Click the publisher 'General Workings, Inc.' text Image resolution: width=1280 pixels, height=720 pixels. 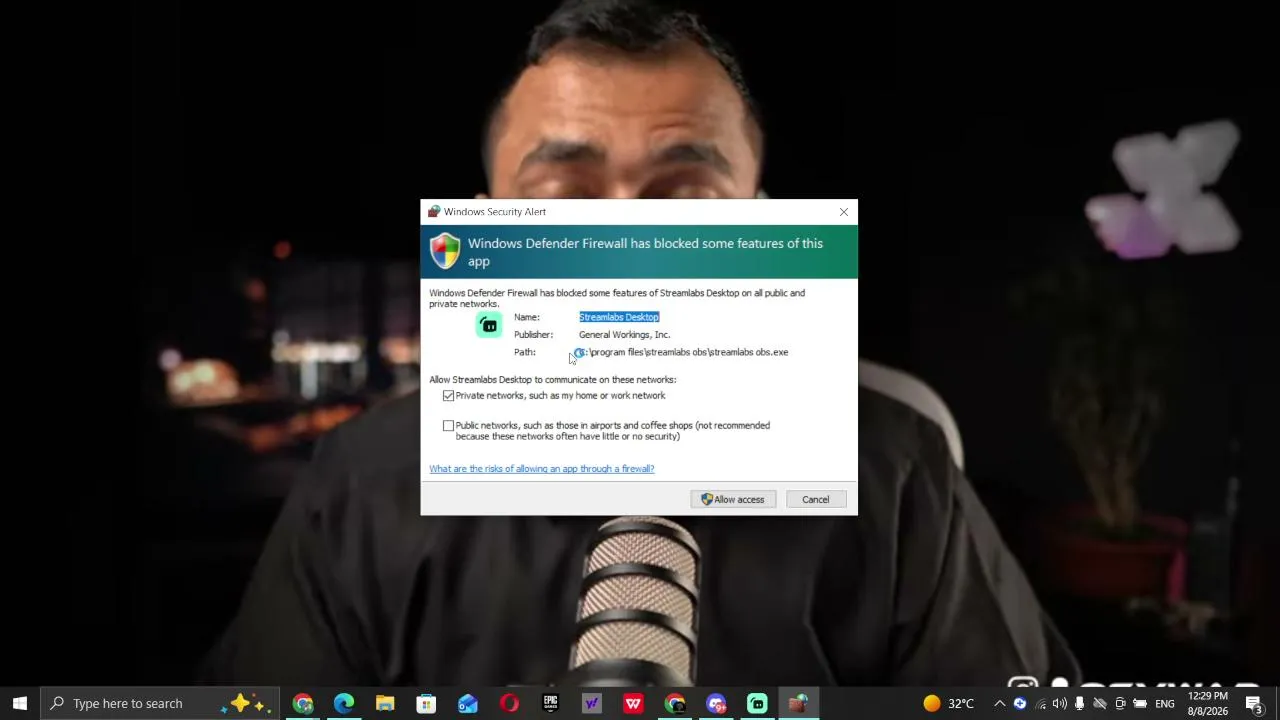624,335
